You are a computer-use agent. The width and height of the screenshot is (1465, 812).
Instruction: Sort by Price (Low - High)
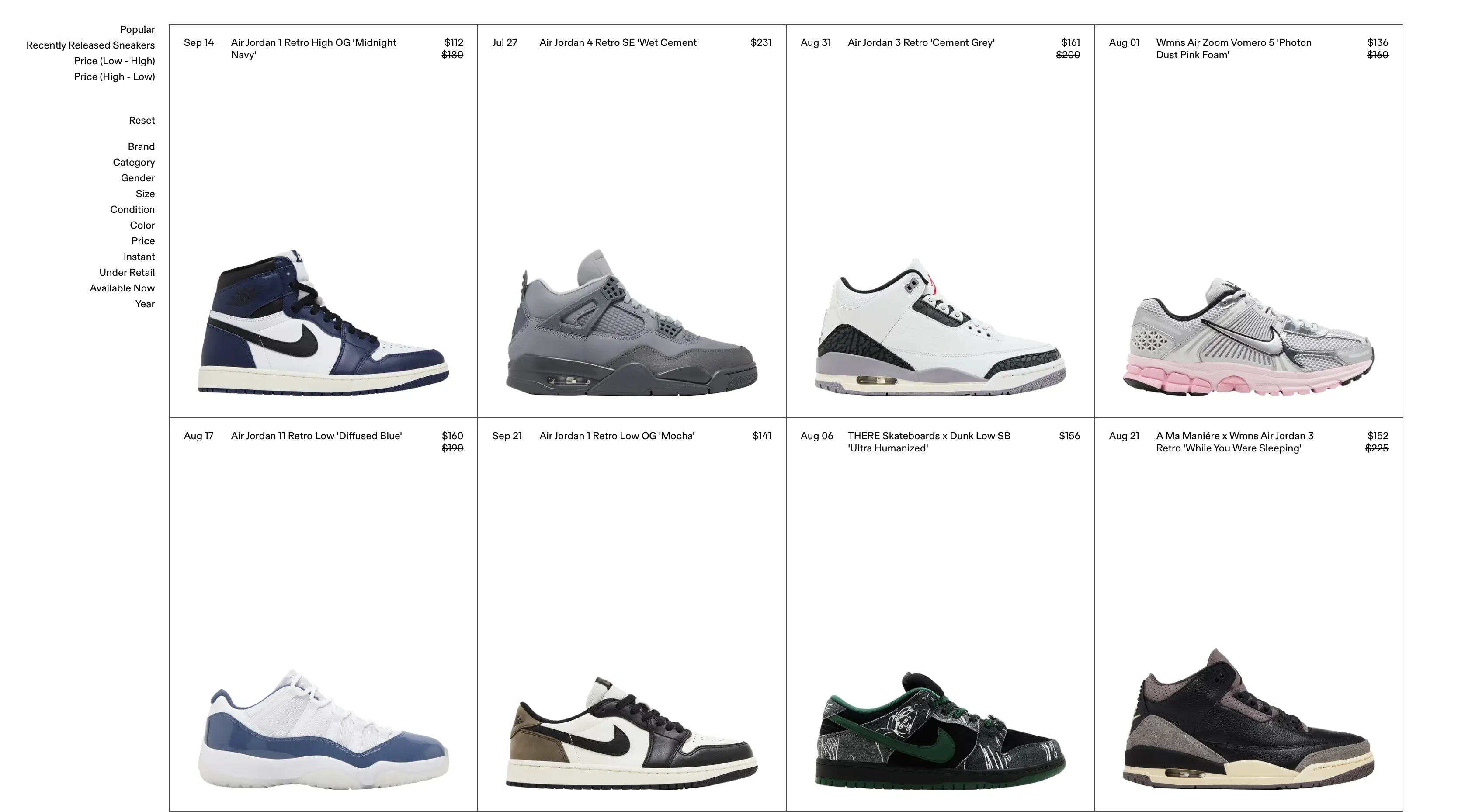pos(115,61)
